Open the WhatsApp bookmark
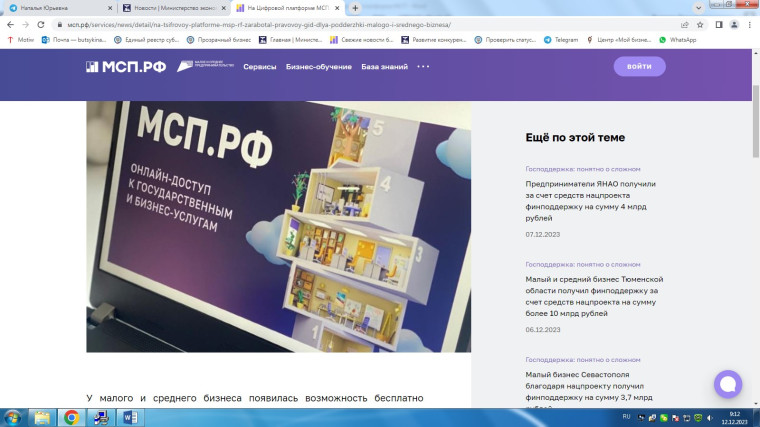The width and height of the screenshot is (760, 427). pos(678,40)
